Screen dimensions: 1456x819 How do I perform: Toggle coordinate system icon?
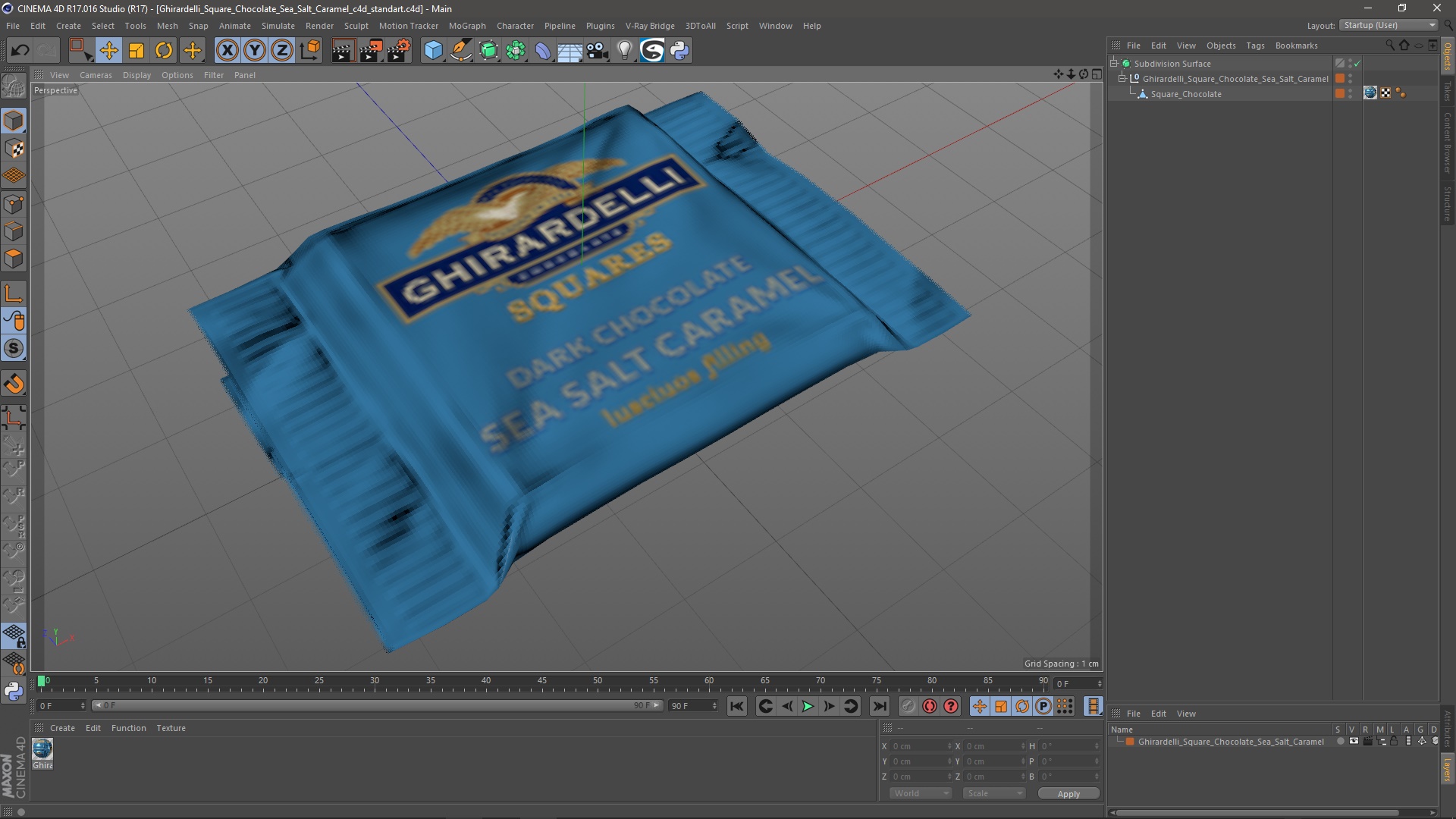[309, 50]
